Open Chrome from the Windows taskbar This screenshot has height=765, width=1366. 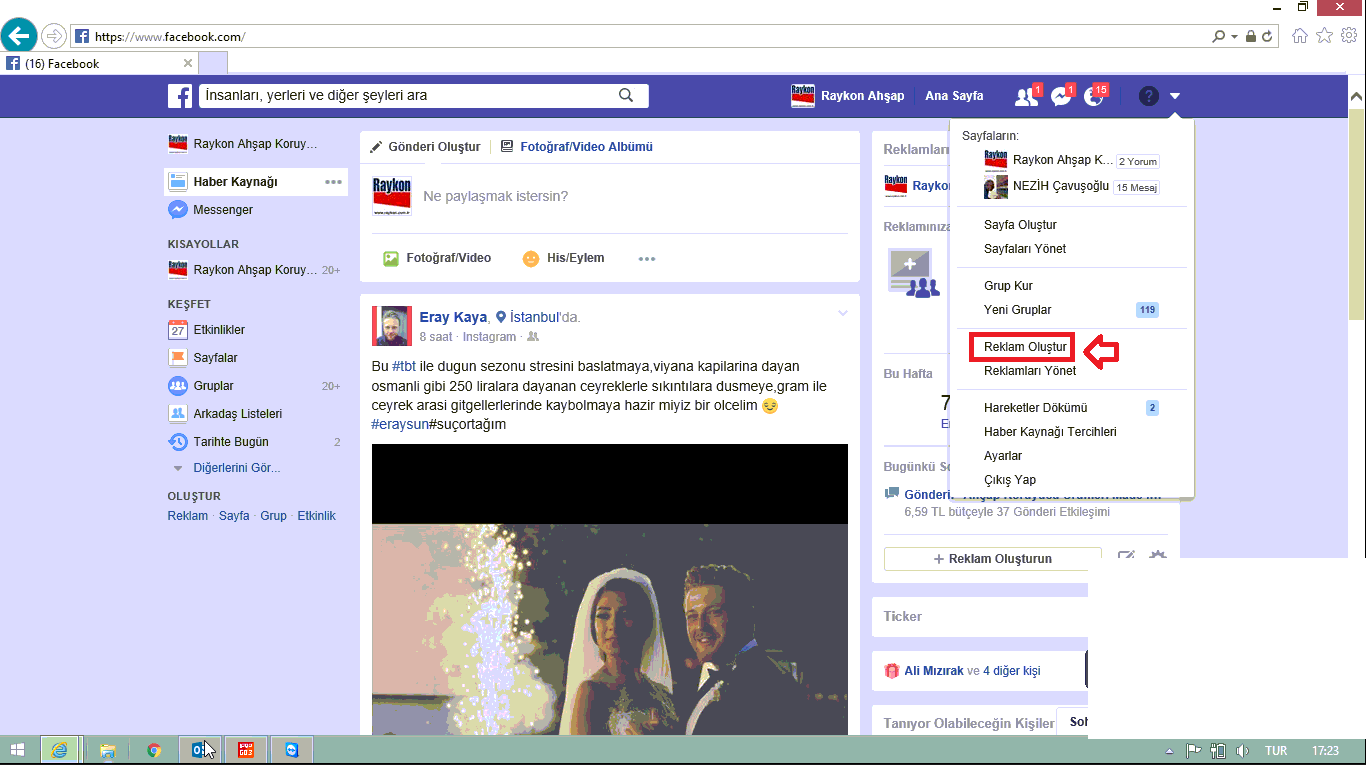coord(153,750)
